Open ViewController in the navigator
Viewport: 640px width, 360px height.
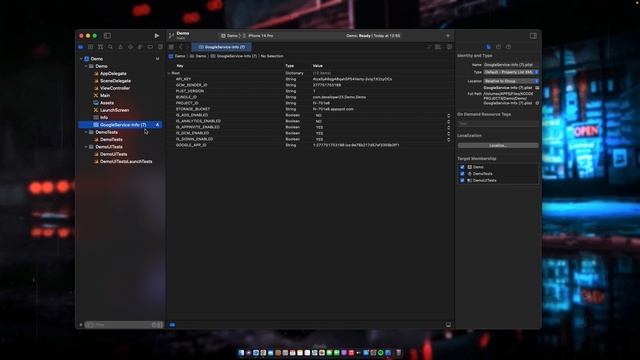(x=115, y=88)
